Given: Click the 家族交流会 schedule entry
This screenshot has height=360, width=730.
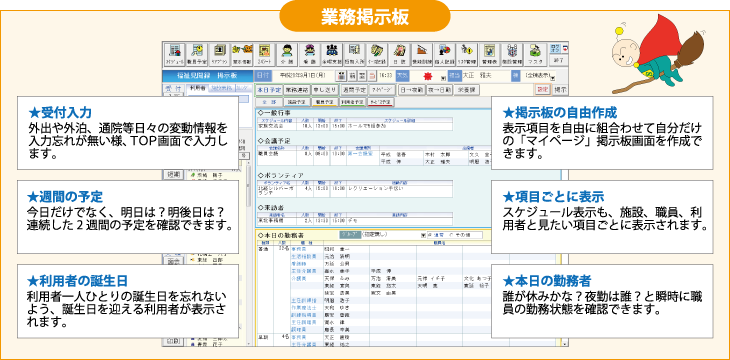Looking at the screenshot, I should tap(270, 126).
